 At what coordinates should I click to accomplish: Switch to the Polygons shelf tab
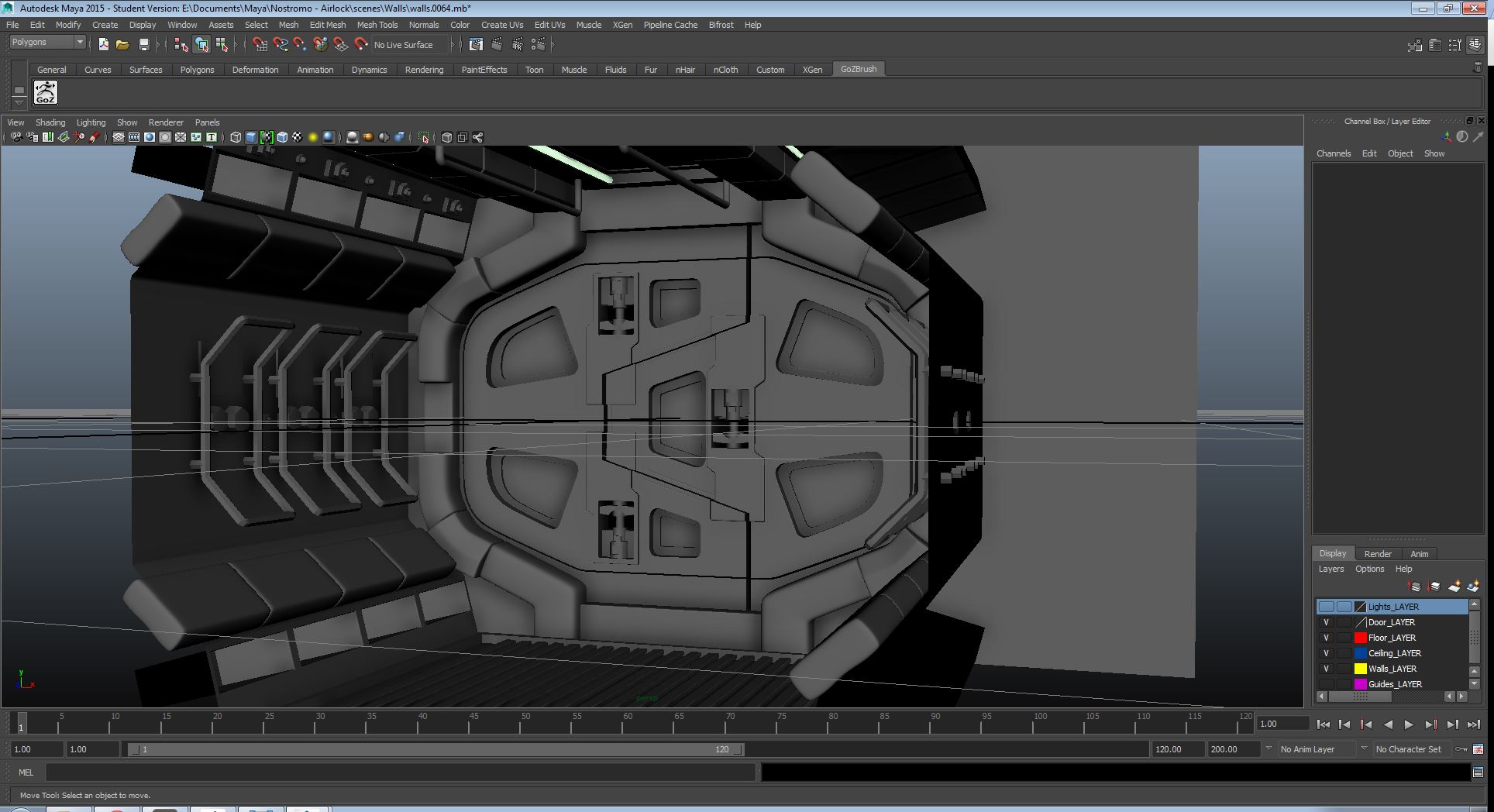tap(197, 70)
